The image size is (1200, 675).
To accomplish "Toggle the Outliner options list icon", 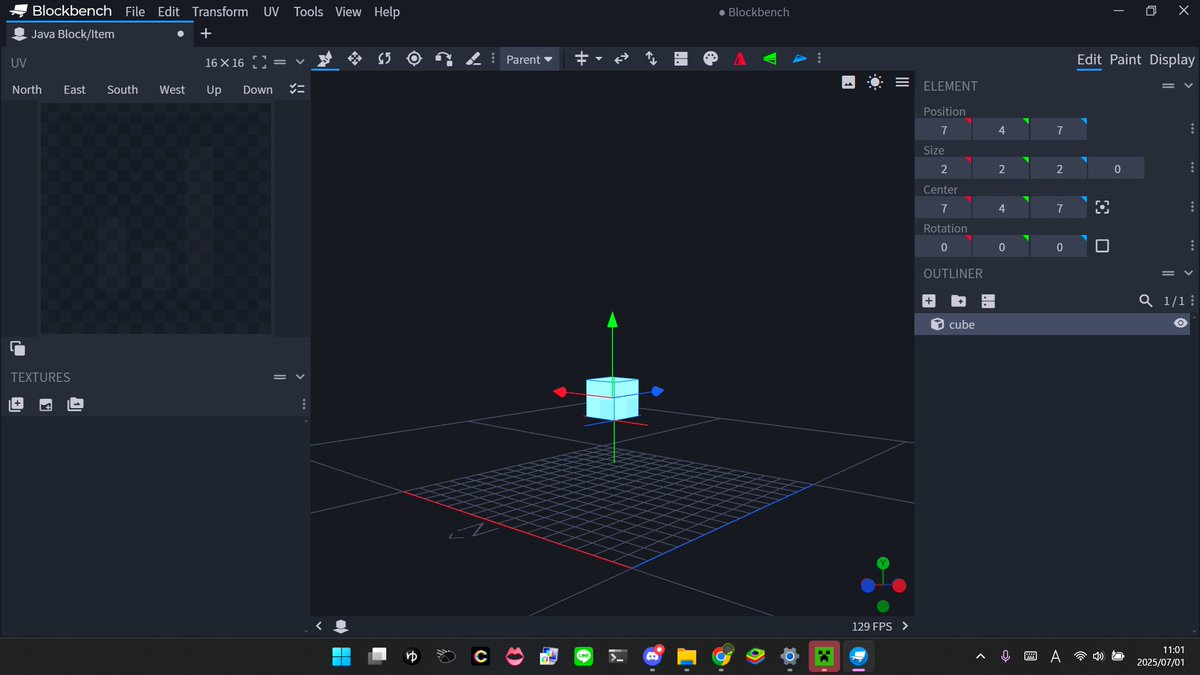I will coord(988,301).
